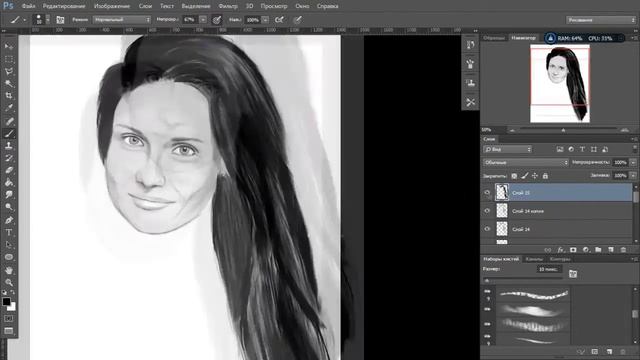
Task: Open the Изображение menu
Action: (112, 6)
